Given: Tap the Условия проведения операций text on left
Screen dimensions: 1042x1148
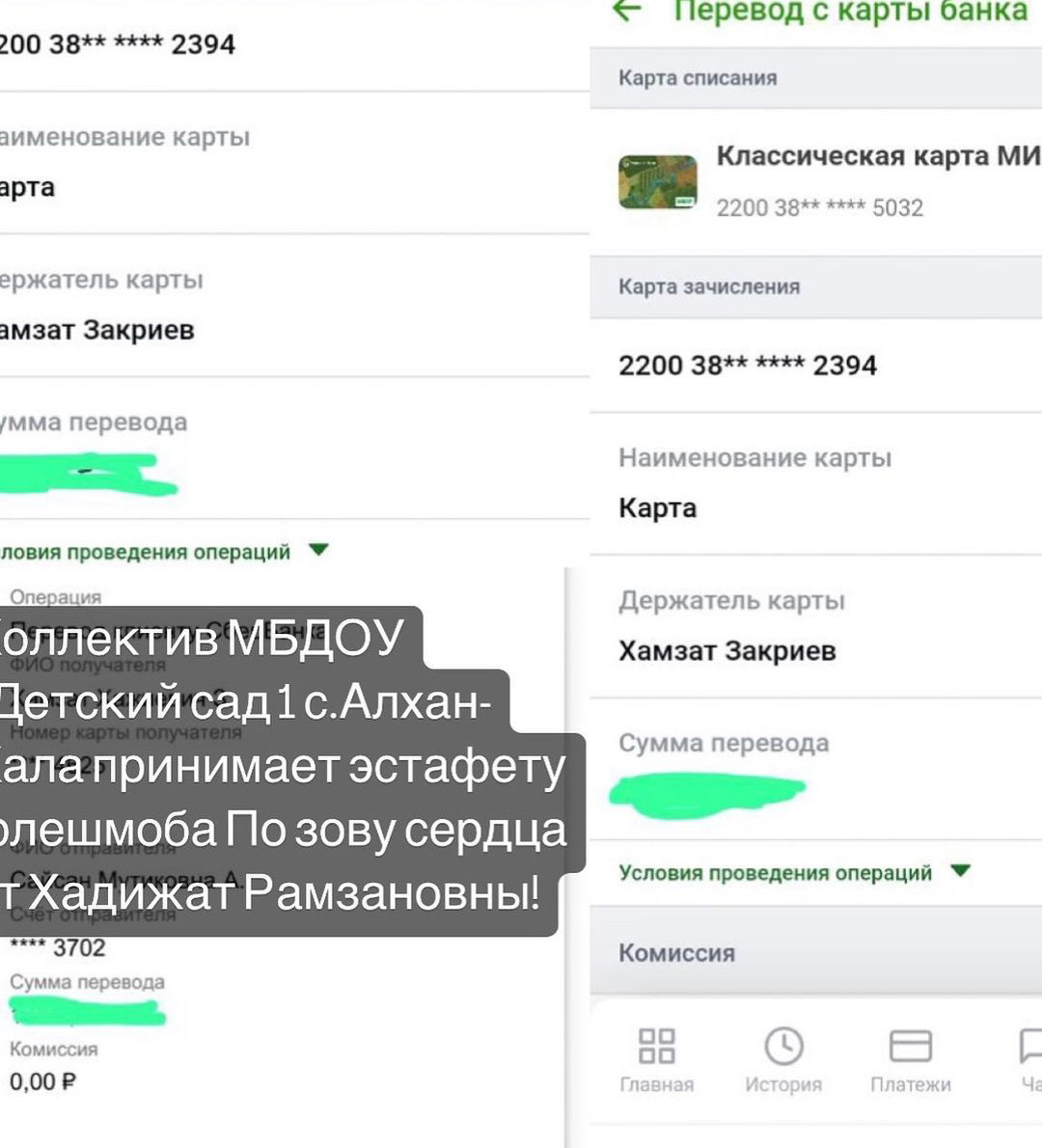Looking at the screenshot, I should [145, 552].
